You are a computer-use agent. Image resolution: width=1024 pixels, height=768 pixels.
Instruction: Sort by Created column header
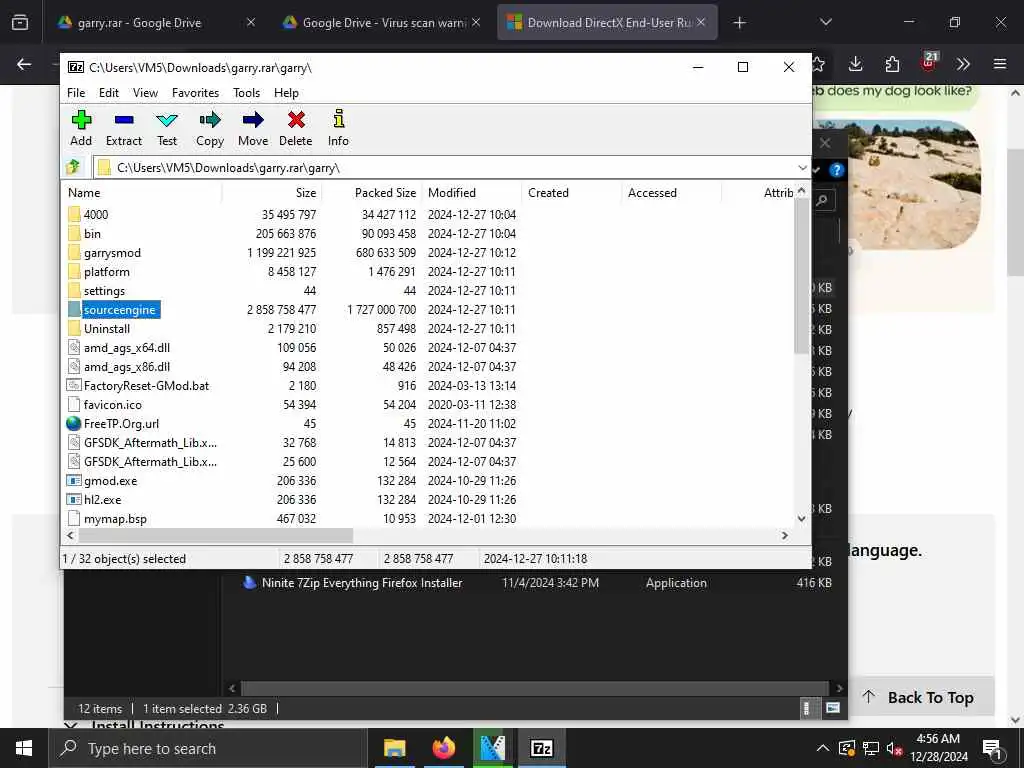click(x=571, y=193)
